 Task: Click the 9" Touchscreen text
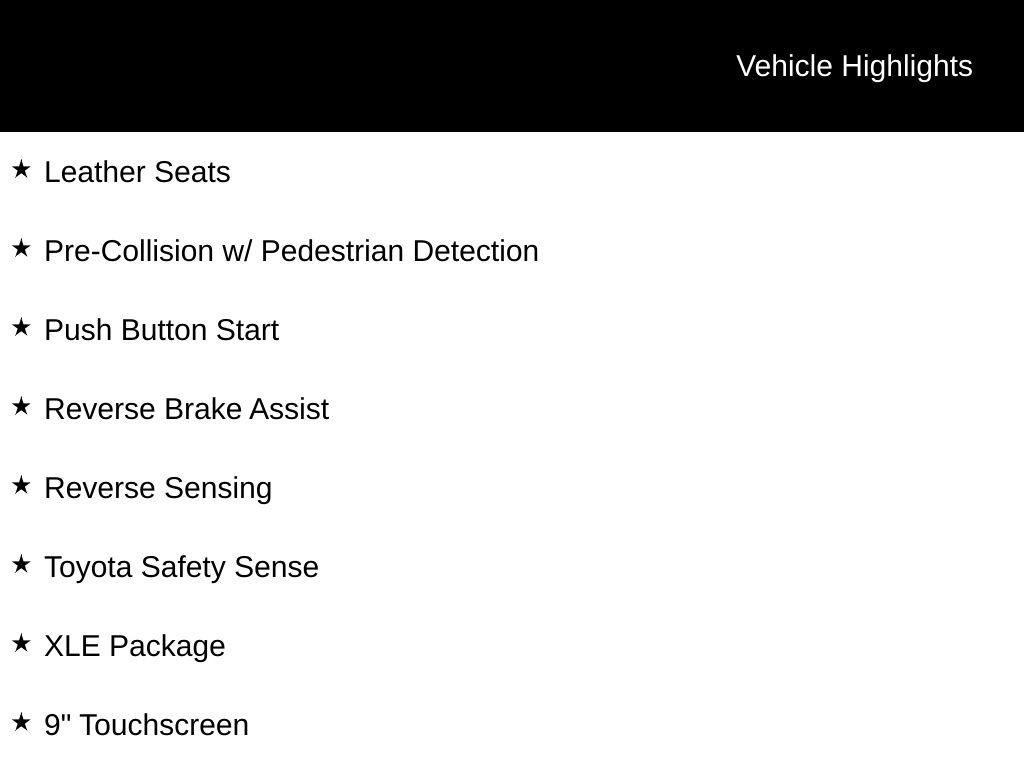pos(146,725)
